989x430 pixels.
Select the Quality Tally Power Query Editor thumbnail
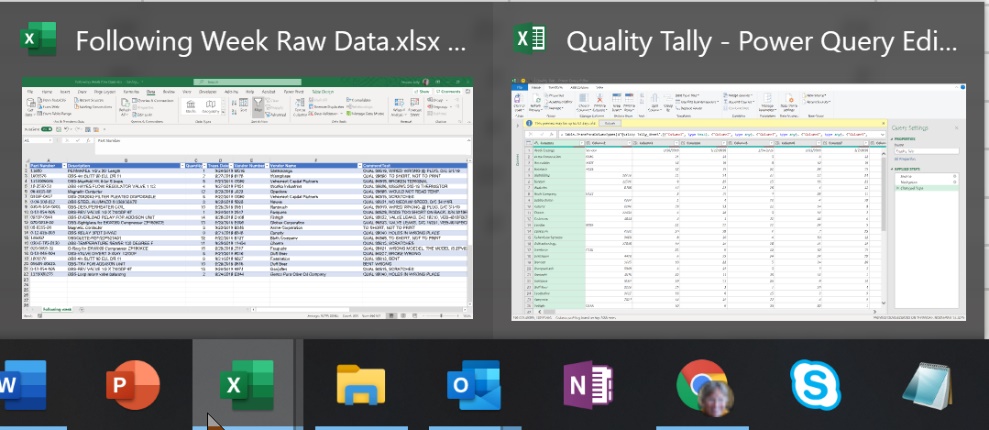(739, 199)
